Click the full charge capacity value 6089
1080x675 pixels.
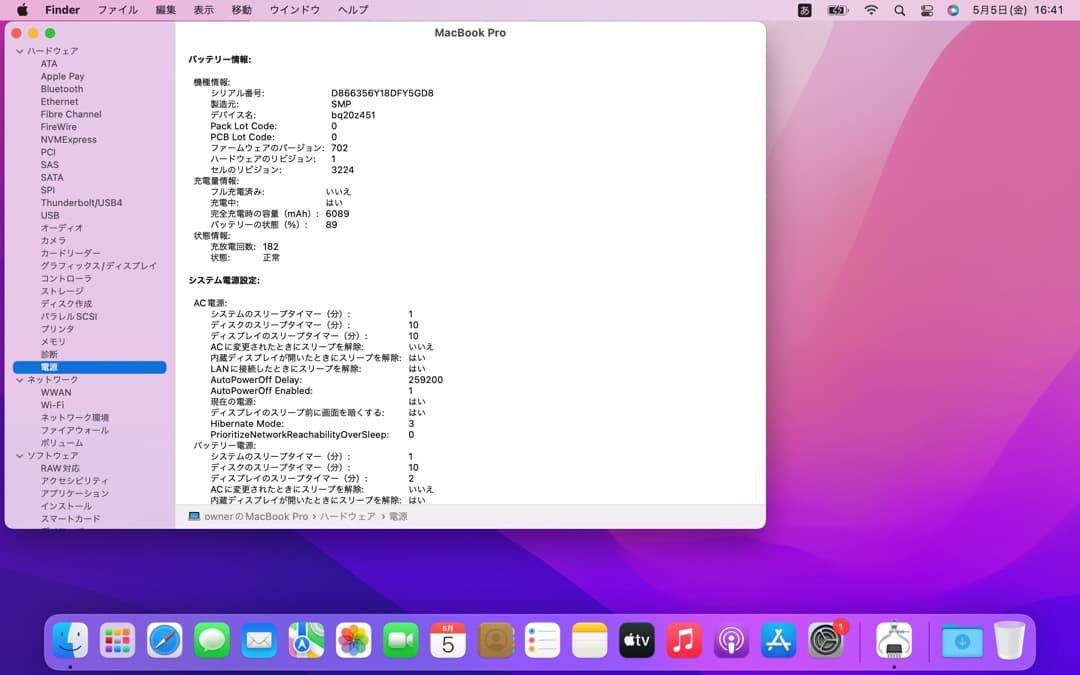point(338,214)
